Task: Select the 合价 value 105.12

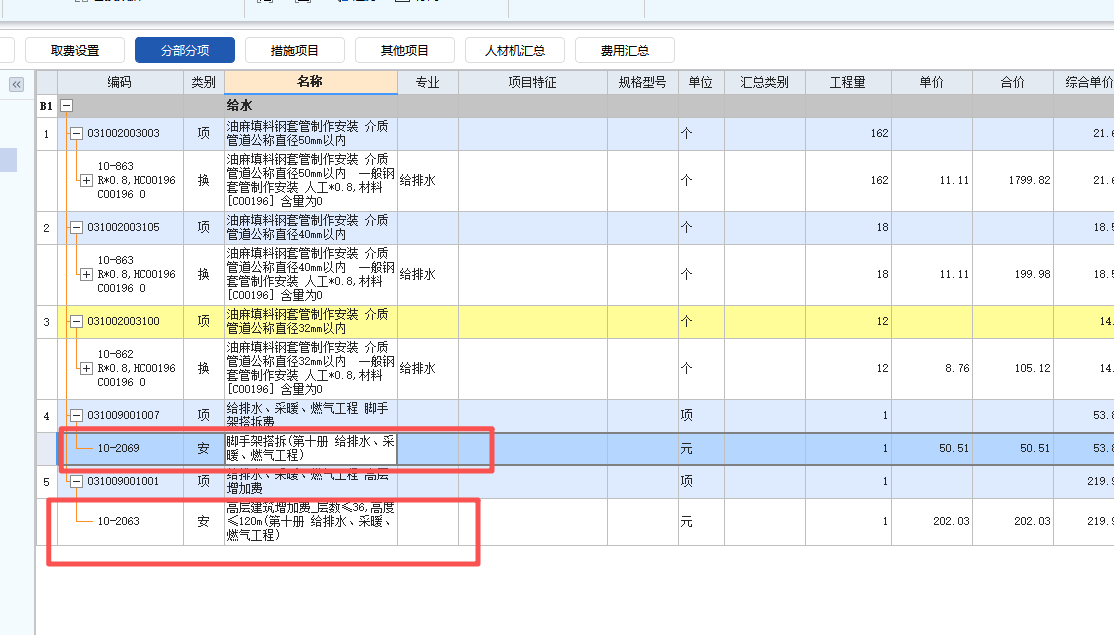Action: (x=1013, y=368)
